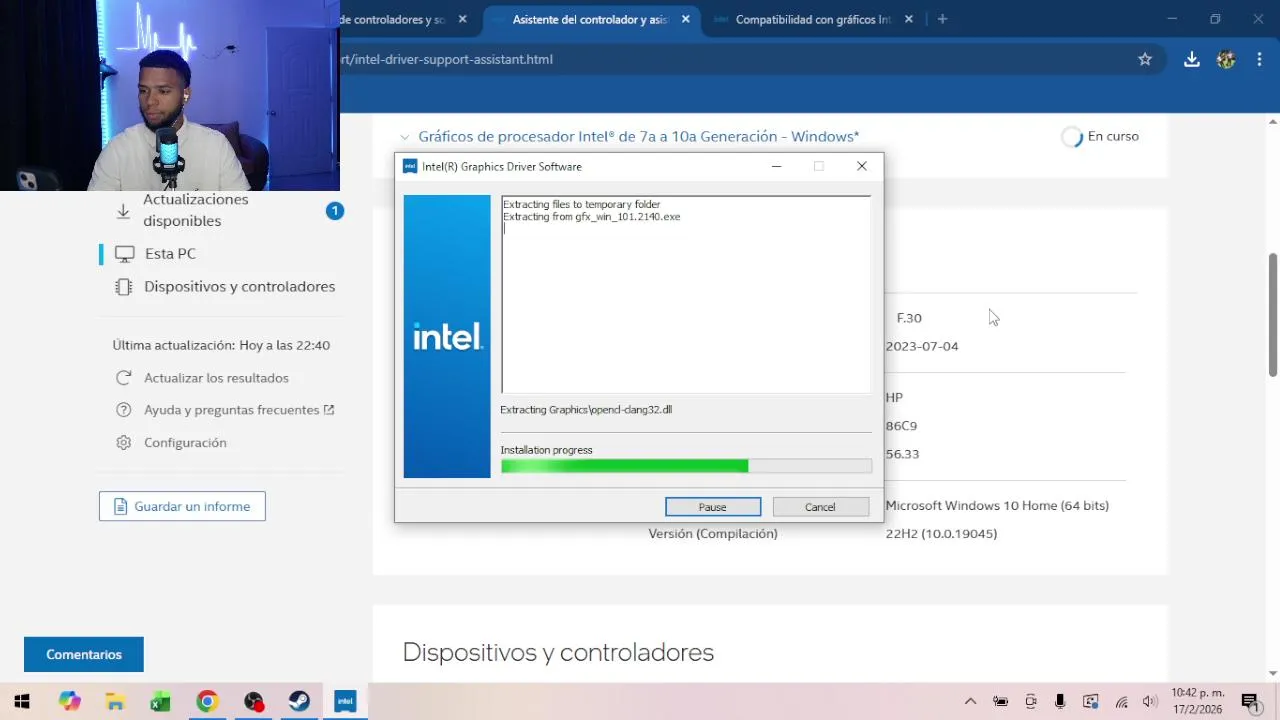Open Ayuda y preguntas frecuentes

232,410
